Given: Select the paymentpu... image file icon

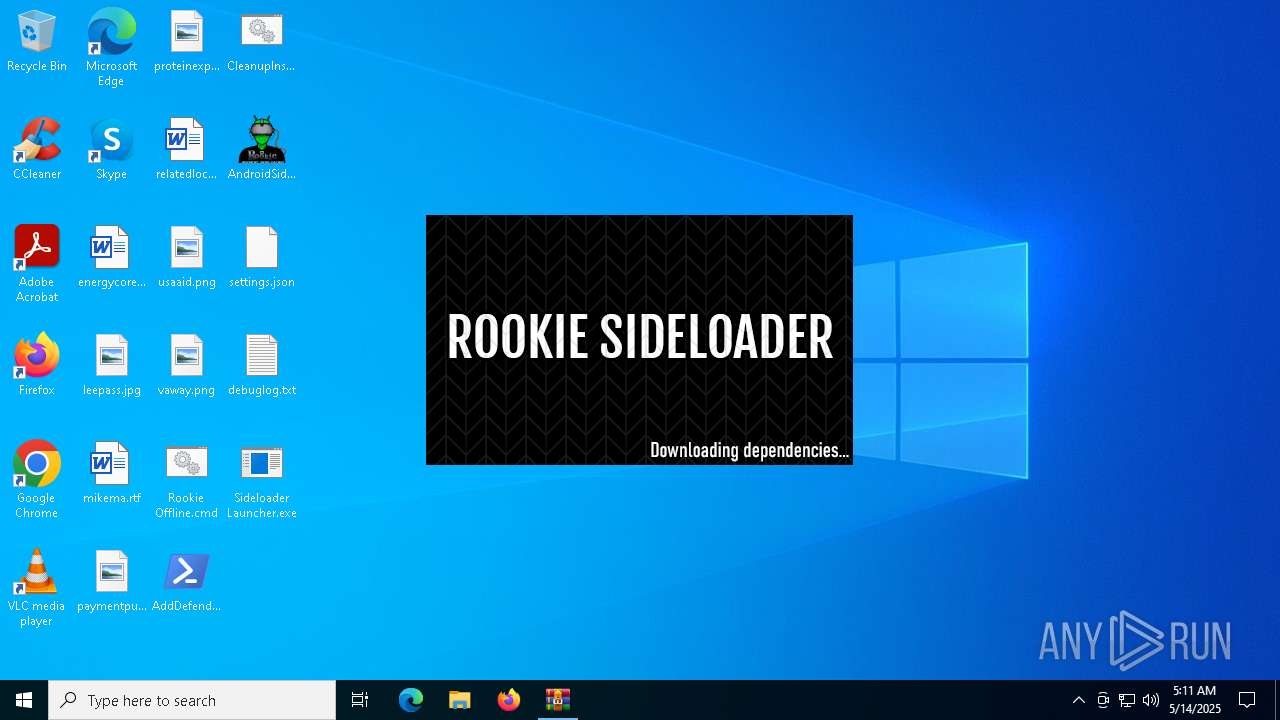Looking at the screenshot, I should [111, 582].
